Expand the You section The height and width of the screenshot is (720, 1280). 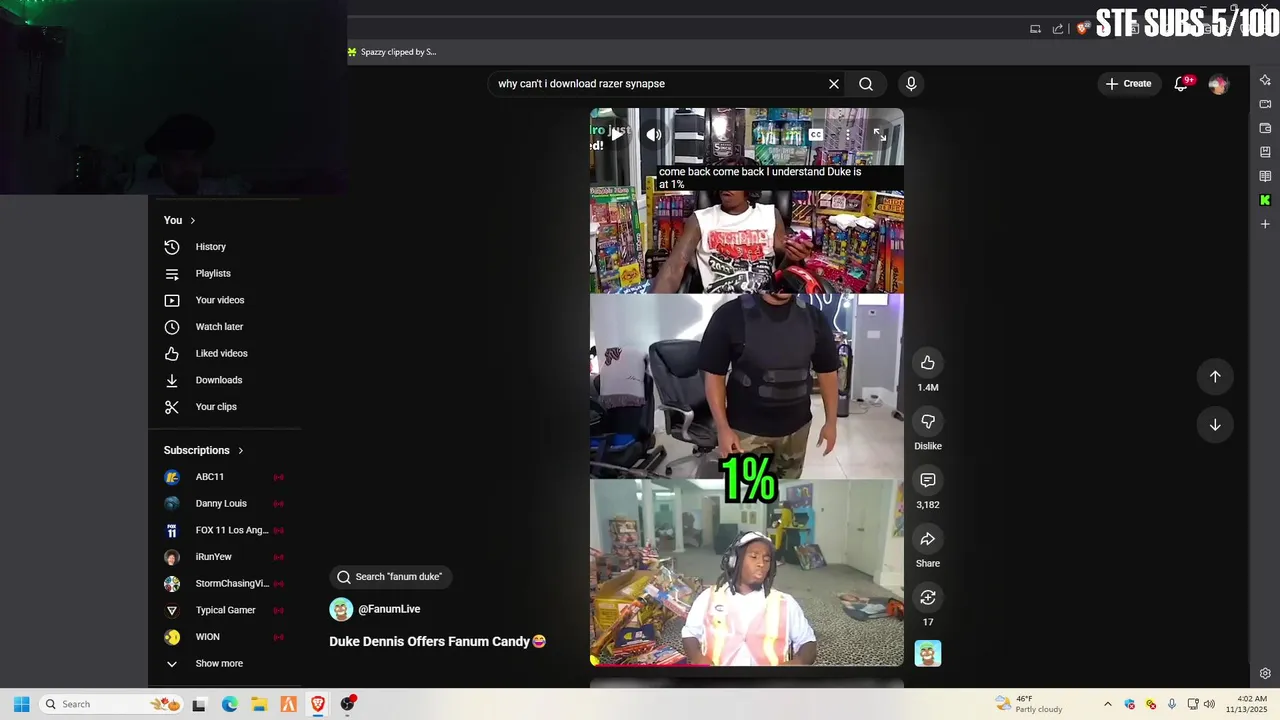180,220
